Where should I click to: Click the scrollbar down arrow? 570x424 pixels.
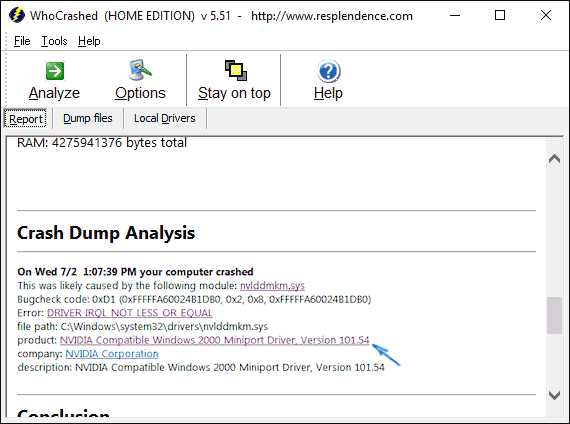pos(554,395)
